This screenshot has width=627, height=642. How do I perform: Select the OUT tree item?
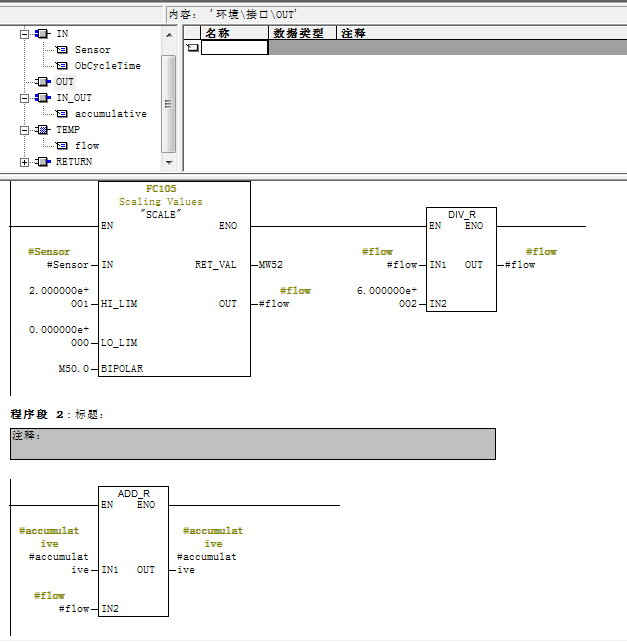(65, 82)
